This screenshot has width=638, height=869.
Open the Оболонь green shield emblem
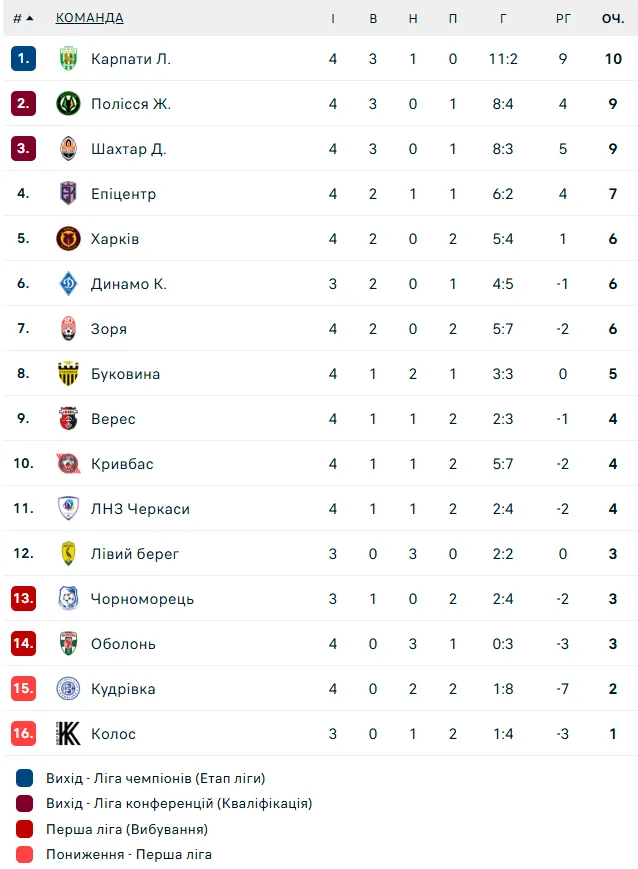tap(68, 643)
